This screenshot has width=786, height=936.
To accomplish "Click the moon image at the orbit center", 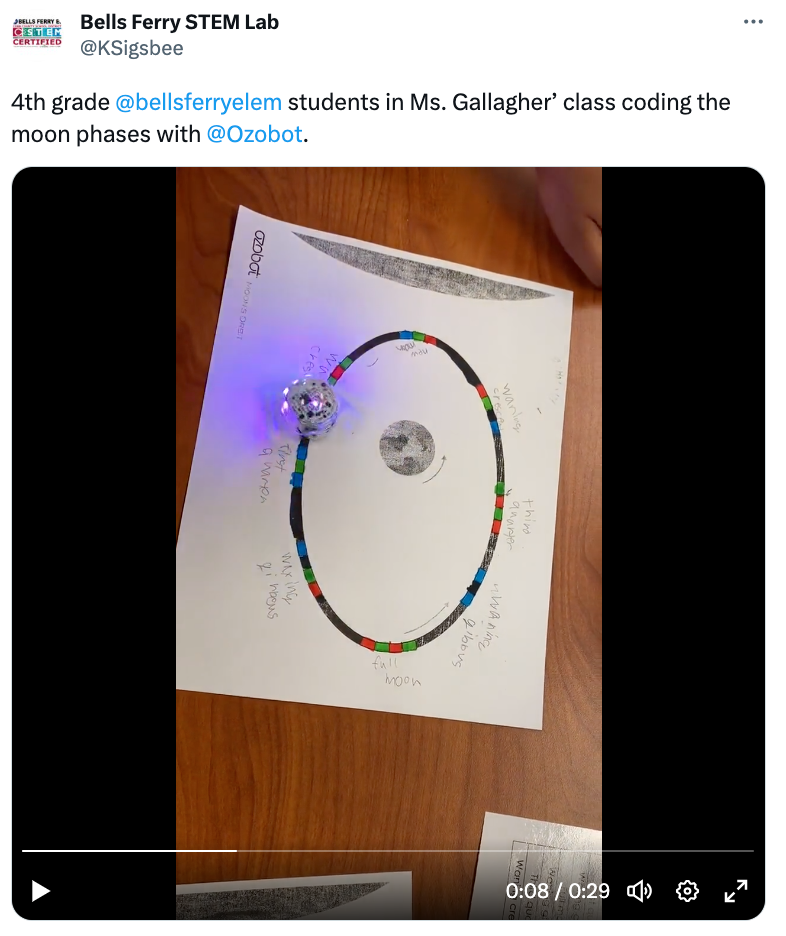I will coord(407,448).
